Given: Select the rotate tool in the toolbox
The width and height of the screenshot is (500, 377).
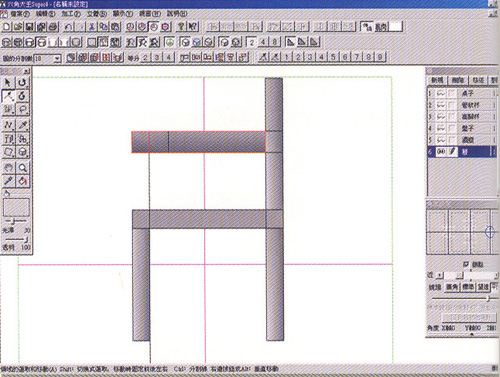Looking at the screenshot, I should coord(22,82).
